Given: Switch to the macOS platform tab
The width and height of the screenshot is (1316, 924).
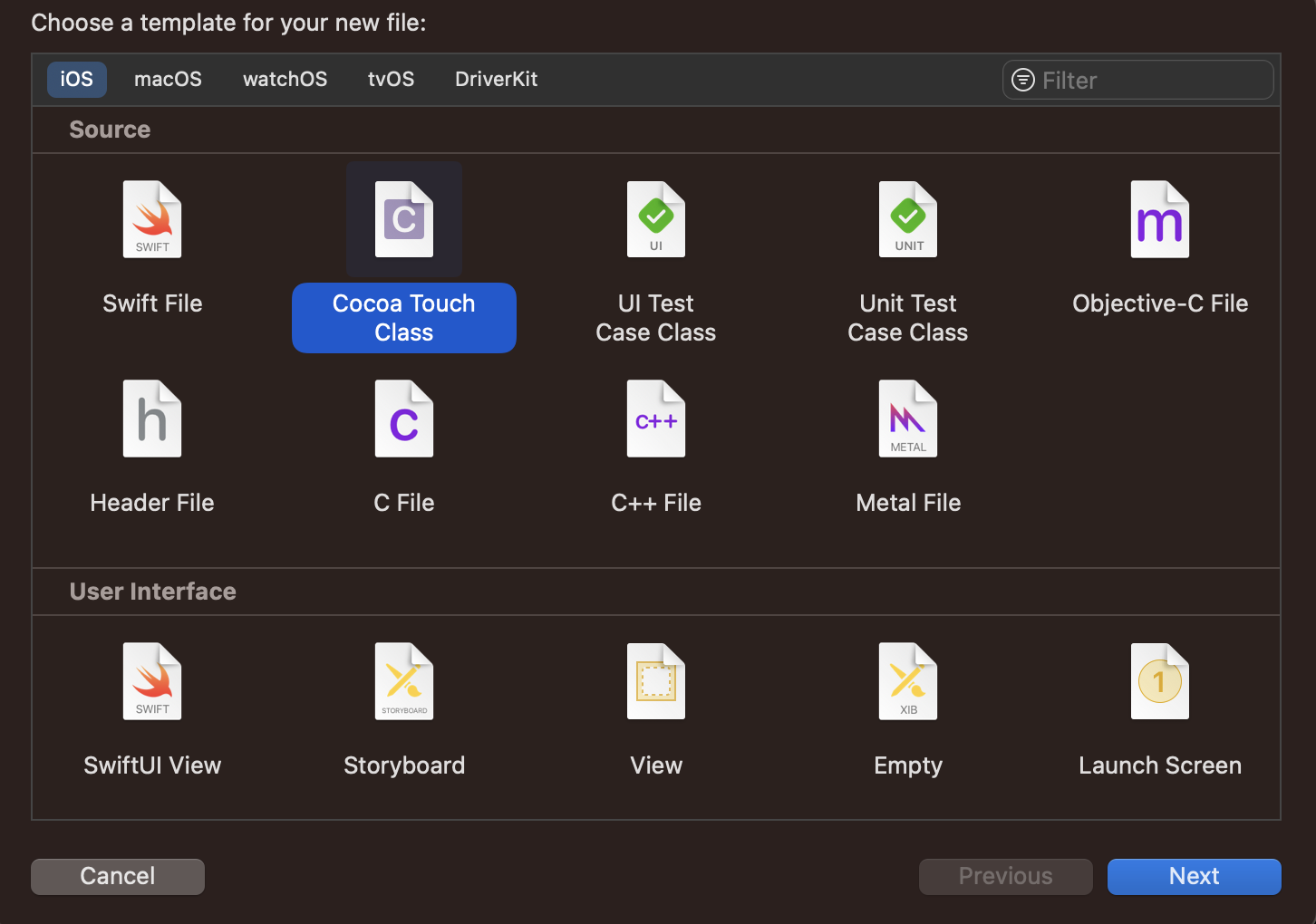Looking at the screenshot, I should tap(168, 79).
